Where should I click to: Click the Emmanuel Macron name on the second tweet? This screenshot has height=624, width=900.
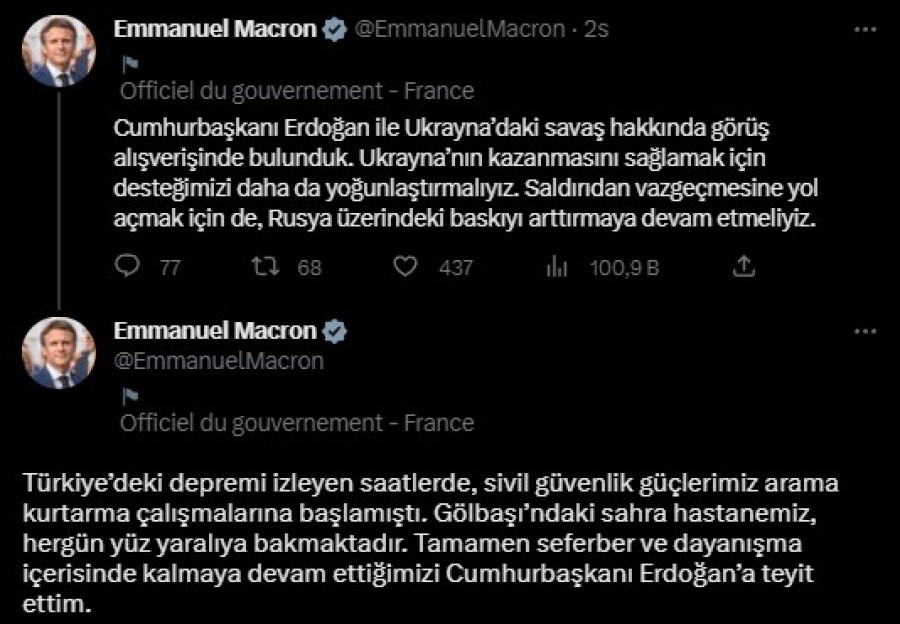pos(215,331)
